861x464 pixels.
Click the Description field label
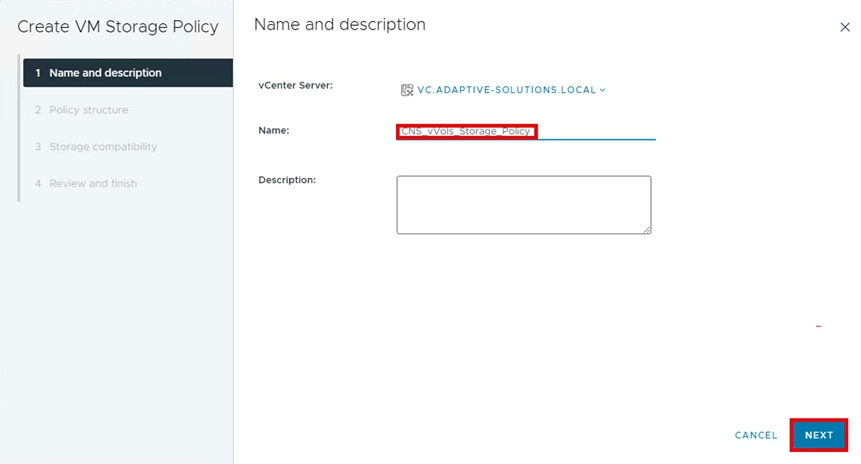[287, 179]
